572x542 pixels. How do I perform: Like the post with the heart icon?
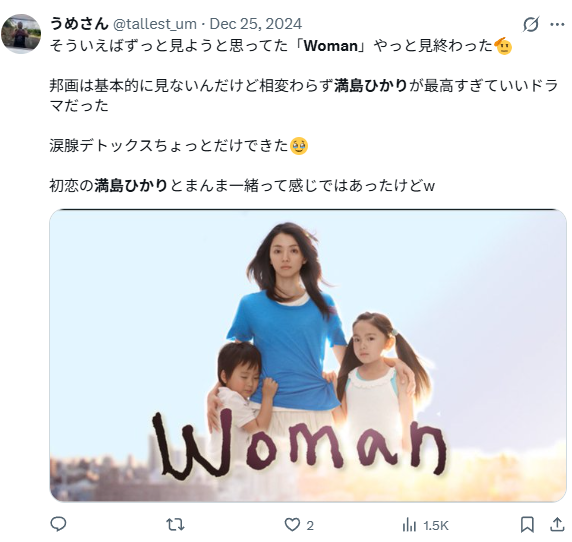tap(292, 525)
